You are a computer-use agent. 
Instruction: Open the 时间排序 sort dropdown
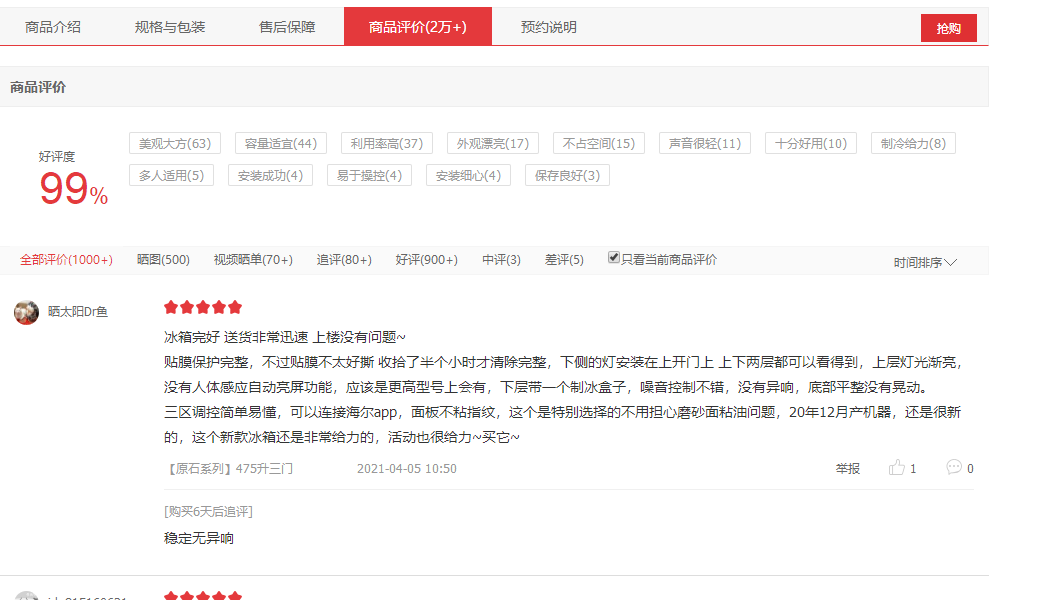click(925, 262)
